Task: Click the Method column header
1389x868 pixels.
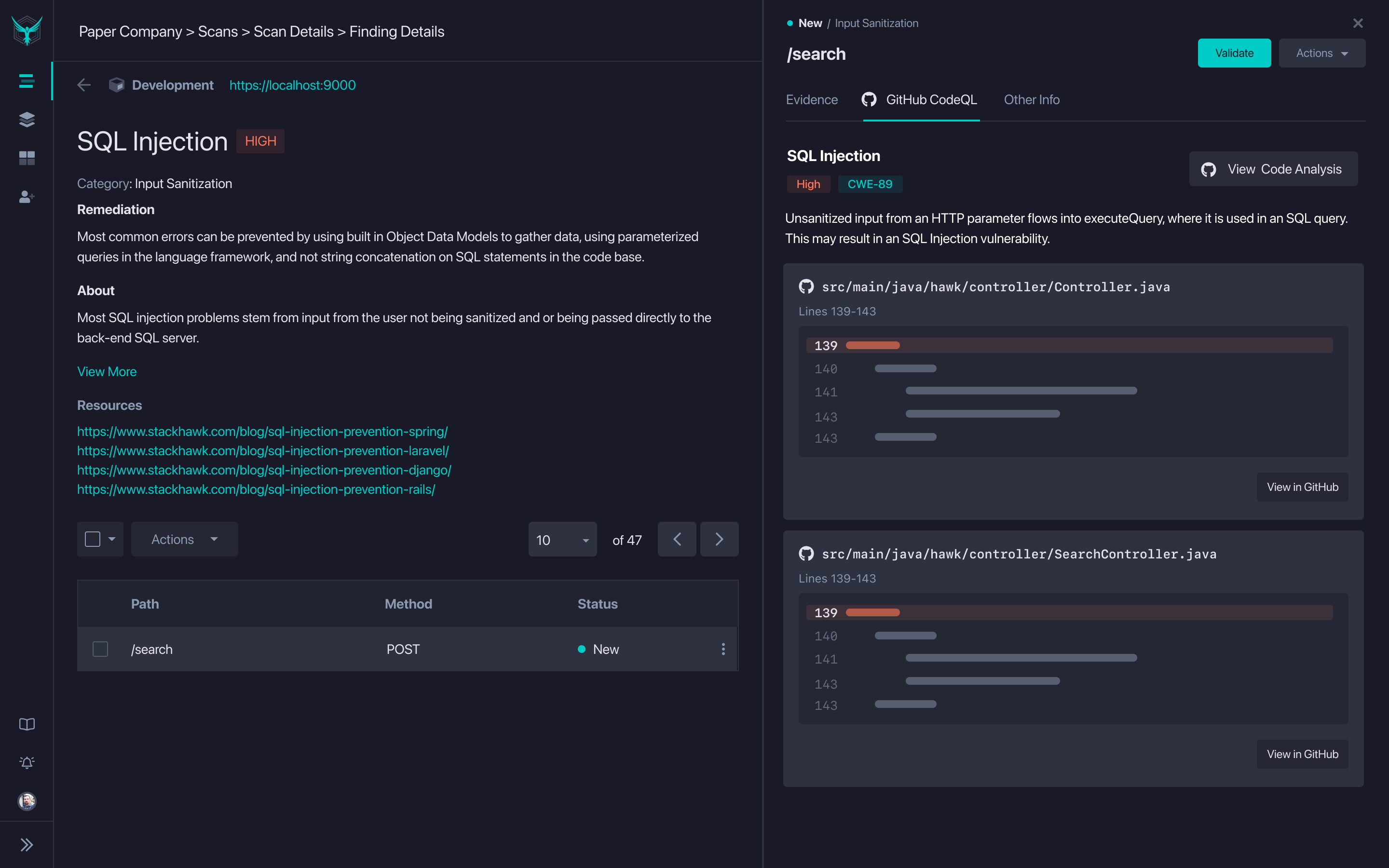Action: tap(408, 604)
